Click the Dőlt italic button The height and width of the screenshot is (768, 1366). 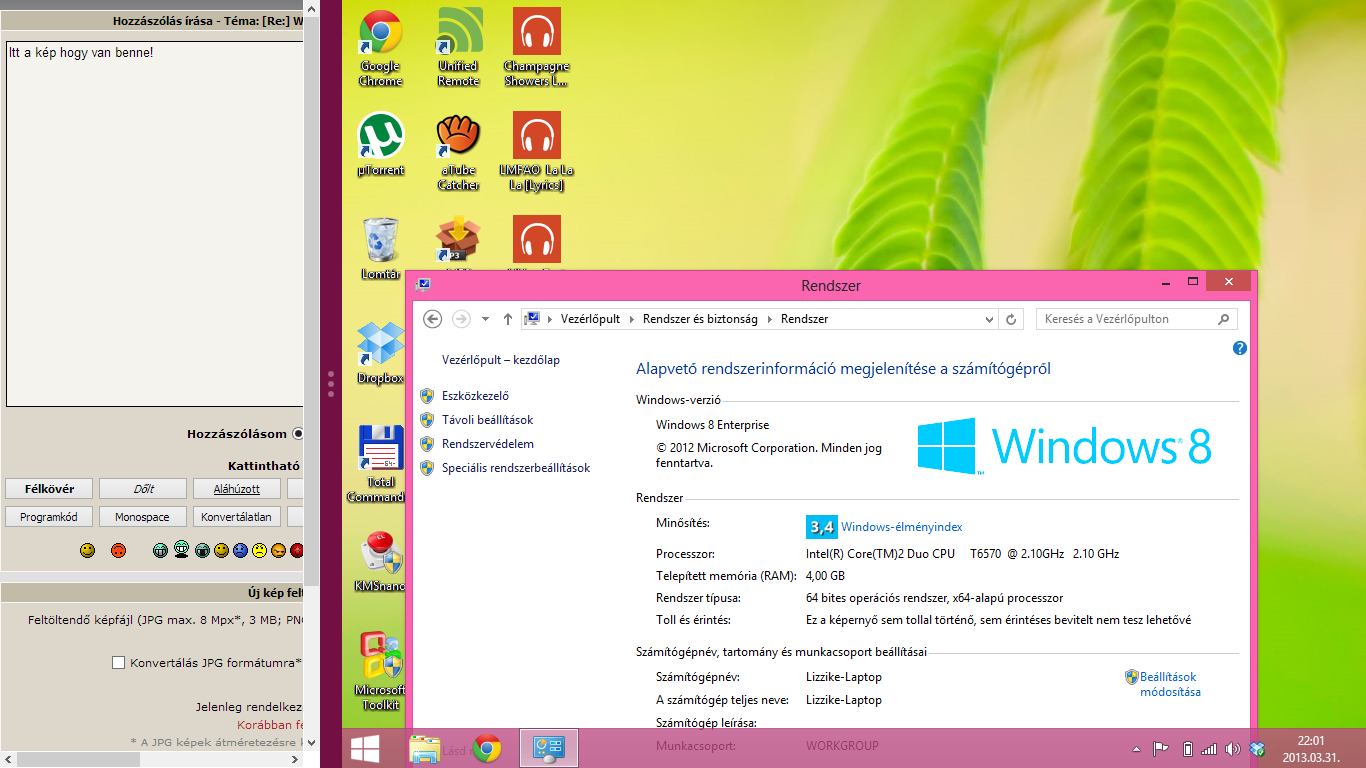pos(143,489)
